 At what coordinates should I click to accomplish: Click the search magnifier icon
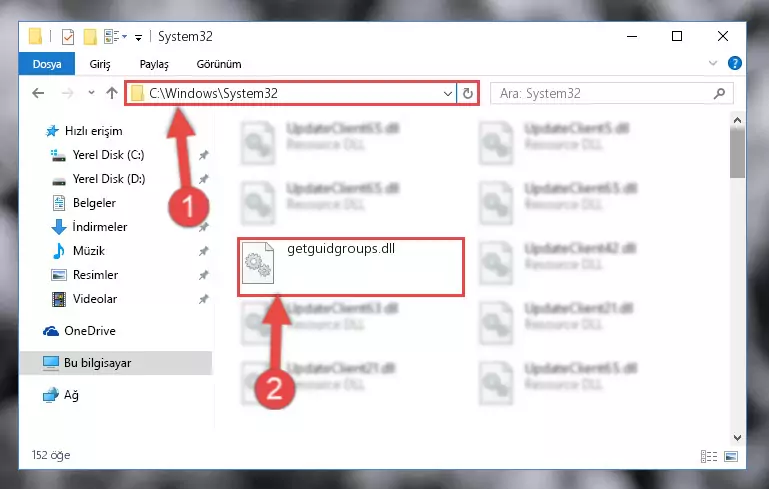pos(719,93)
